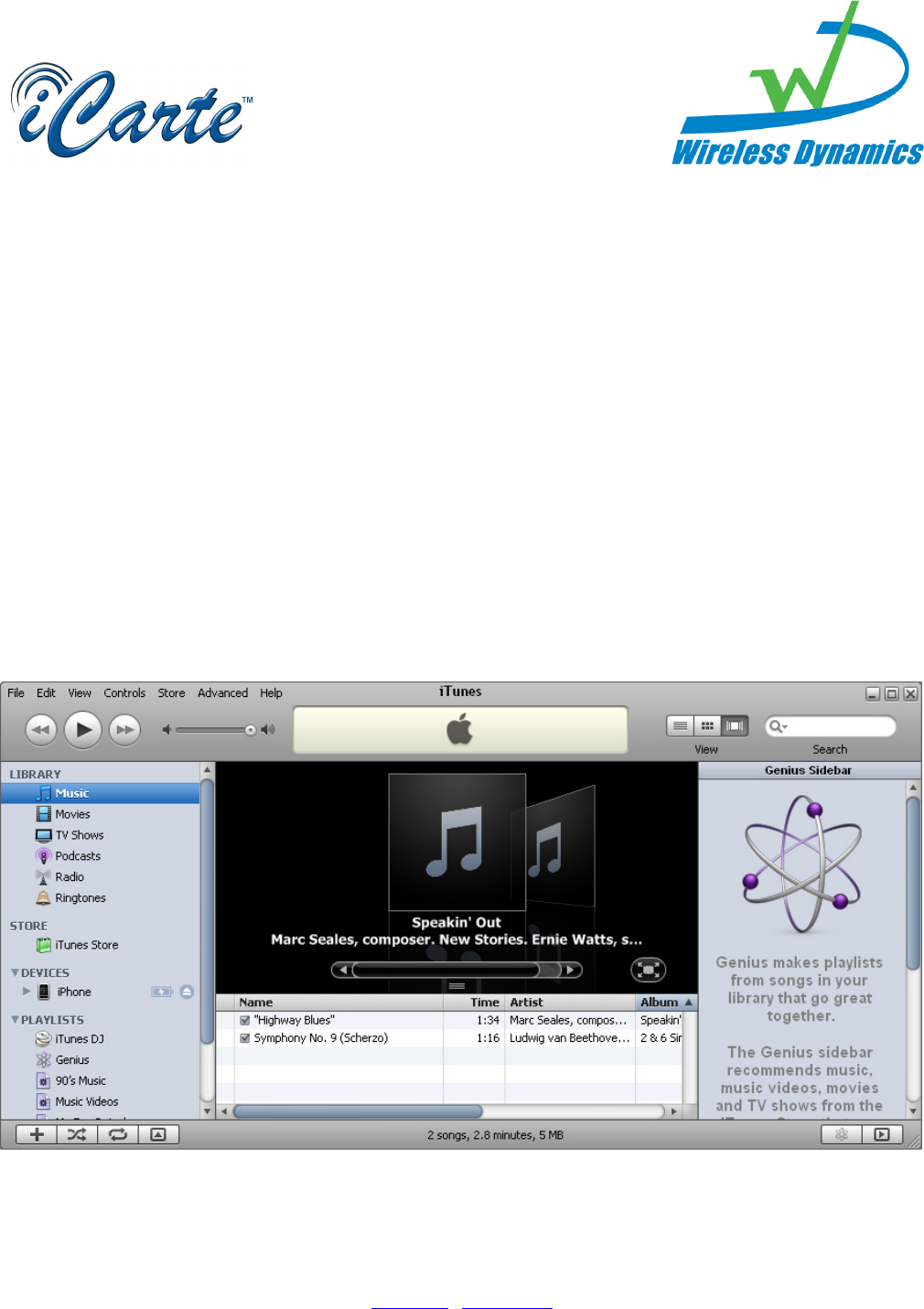Select the Genius playlist
Viewport: 924px width, 1309px height.
(x=100, y=1060)
